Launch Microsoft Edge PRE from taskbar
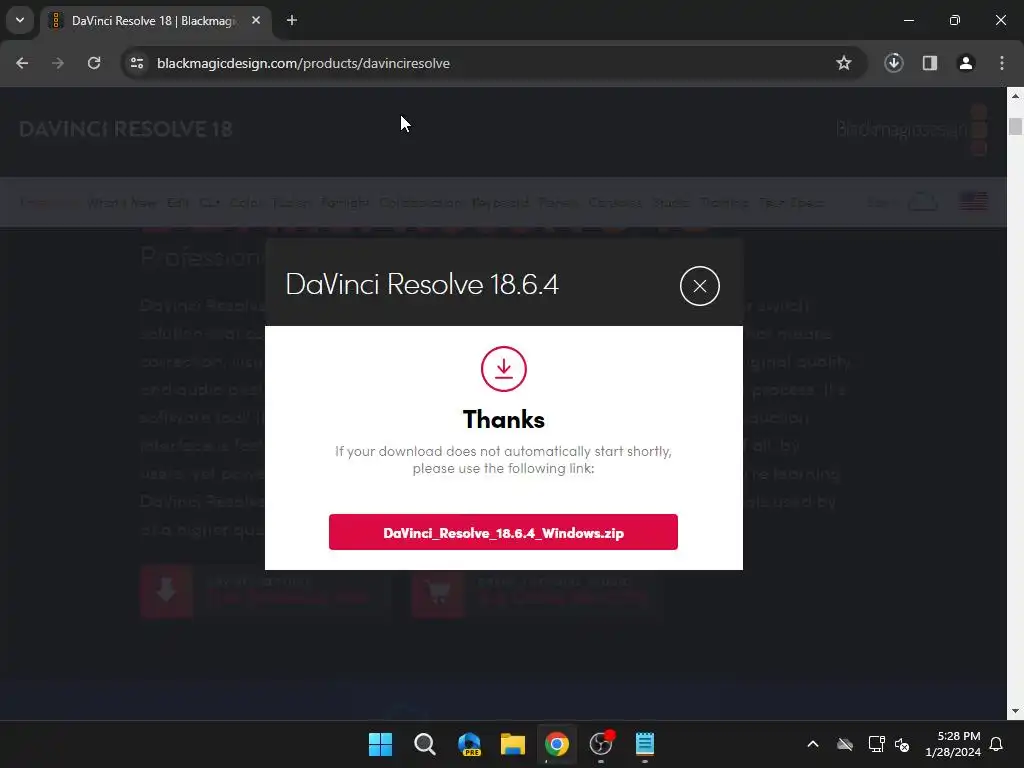 point(470,744)
